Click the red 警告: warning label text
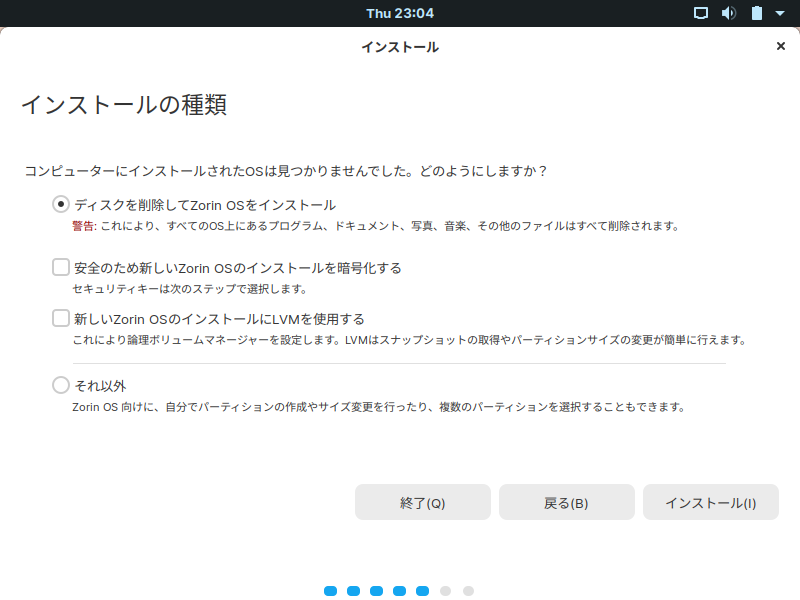Screen dimensions: 800x600 point(84,226)
